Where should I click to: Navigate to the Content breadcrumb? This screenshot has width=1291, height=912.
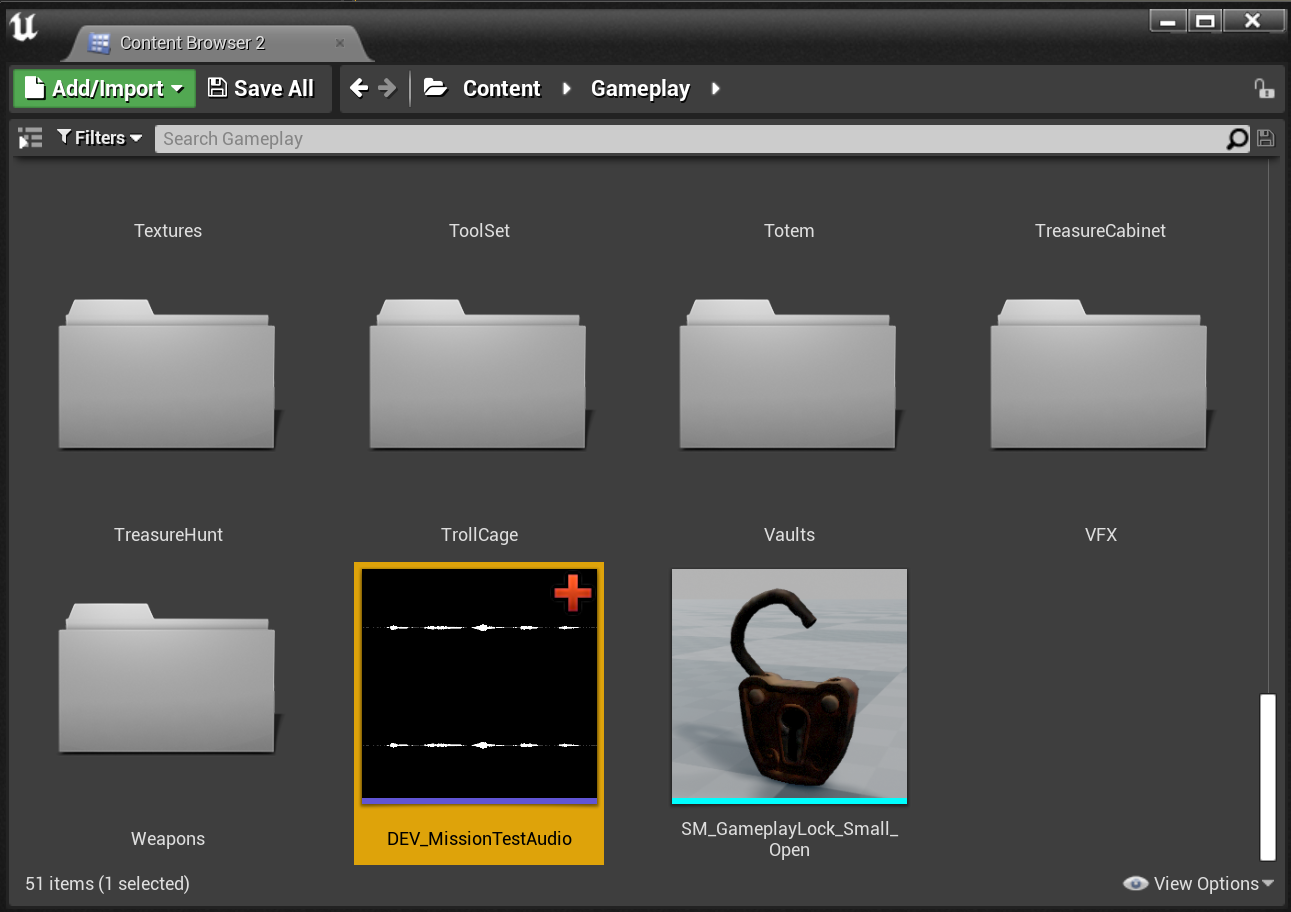coord(501,88)
